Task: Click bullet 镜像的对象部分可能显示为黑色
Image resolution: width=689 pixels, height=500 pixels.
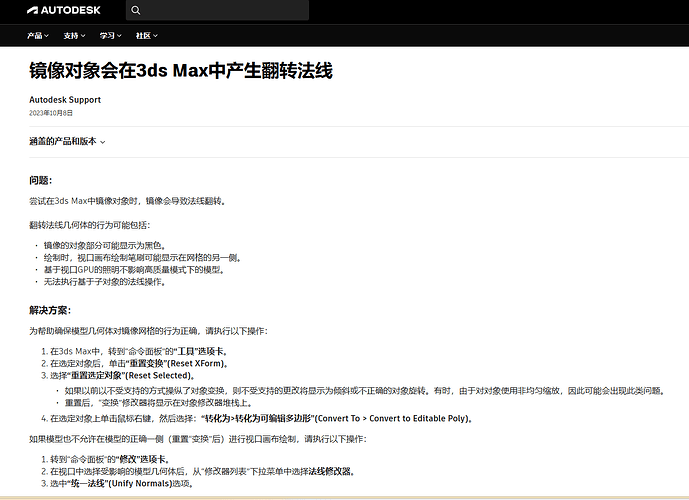Action: 105,246
